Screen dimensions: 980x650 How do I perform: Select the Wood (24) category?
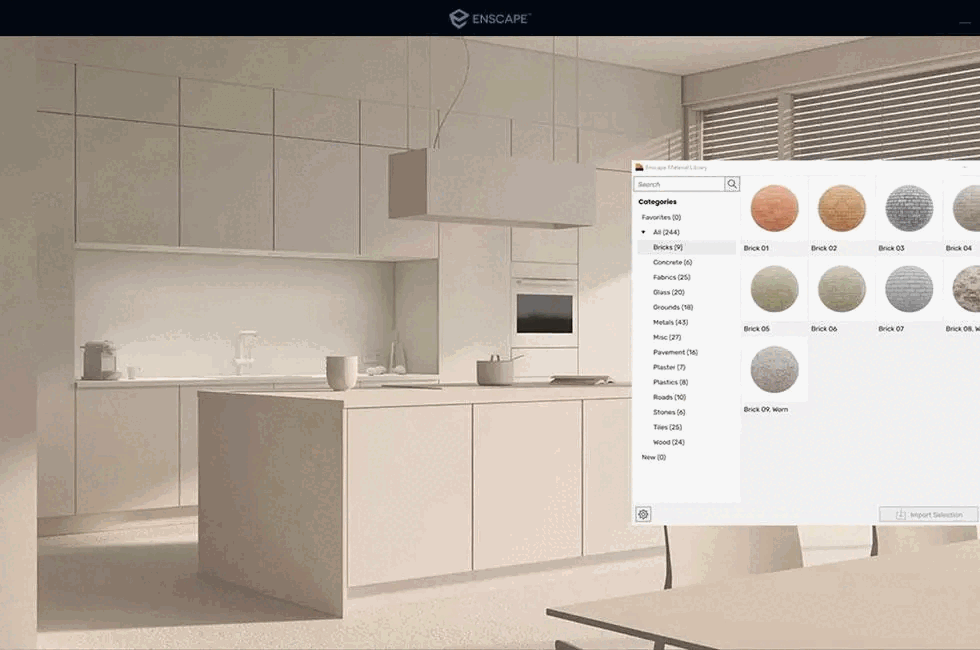pos(668,442)
